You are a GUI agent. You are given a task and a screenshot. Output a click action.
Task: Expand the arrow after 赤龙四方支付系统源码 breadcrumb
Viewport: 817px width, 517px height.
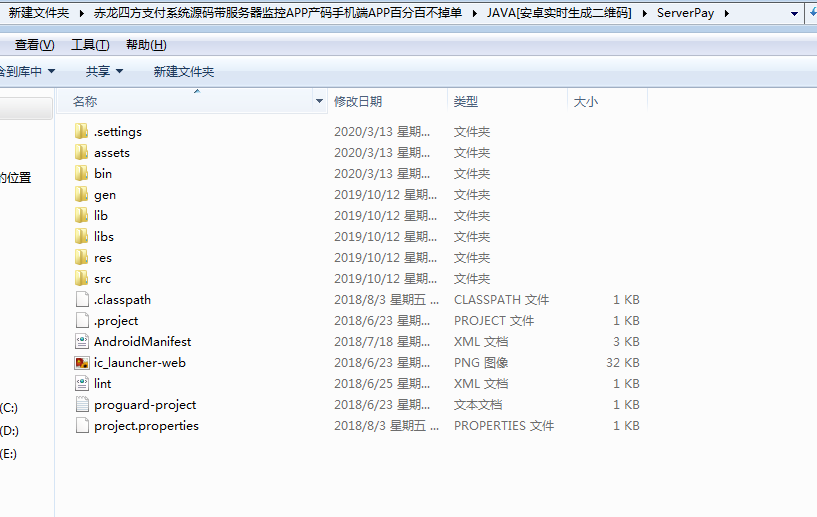[474, 13]
